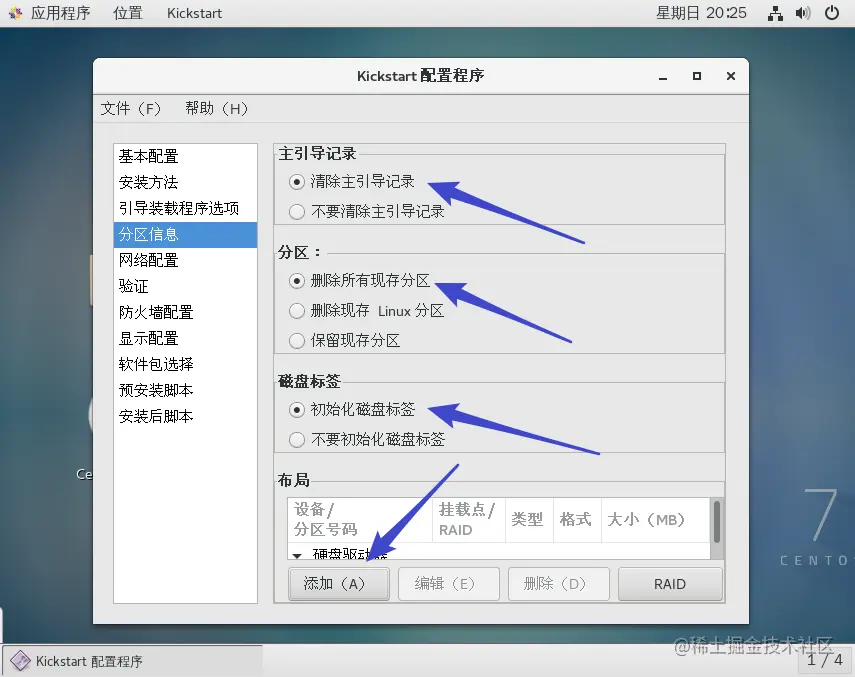Click the power icon in top panel
The image size is (855, 677).
[x=832, y=13]
